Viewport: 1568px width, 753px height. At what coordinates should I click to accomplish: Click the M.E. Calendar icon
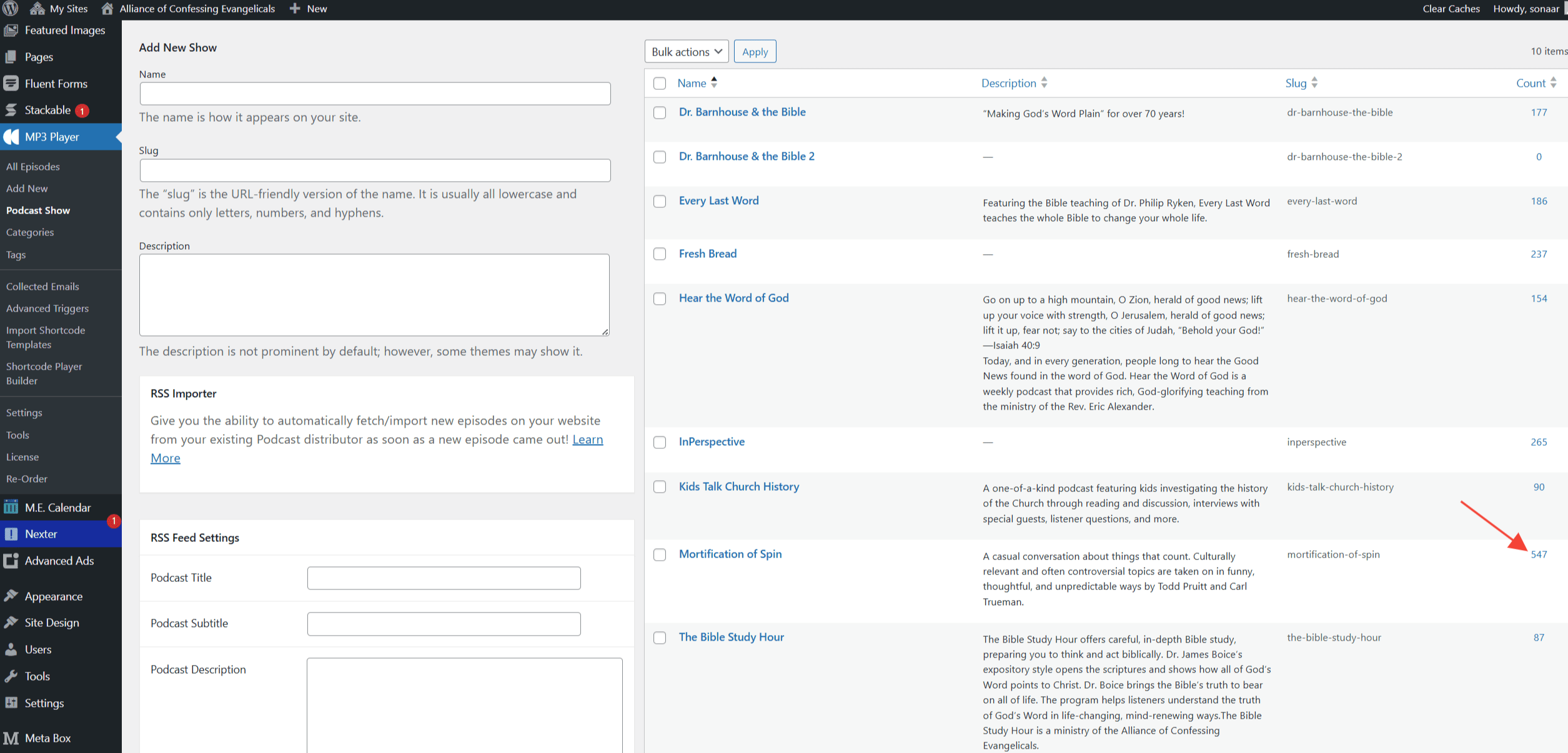[11, 507]
